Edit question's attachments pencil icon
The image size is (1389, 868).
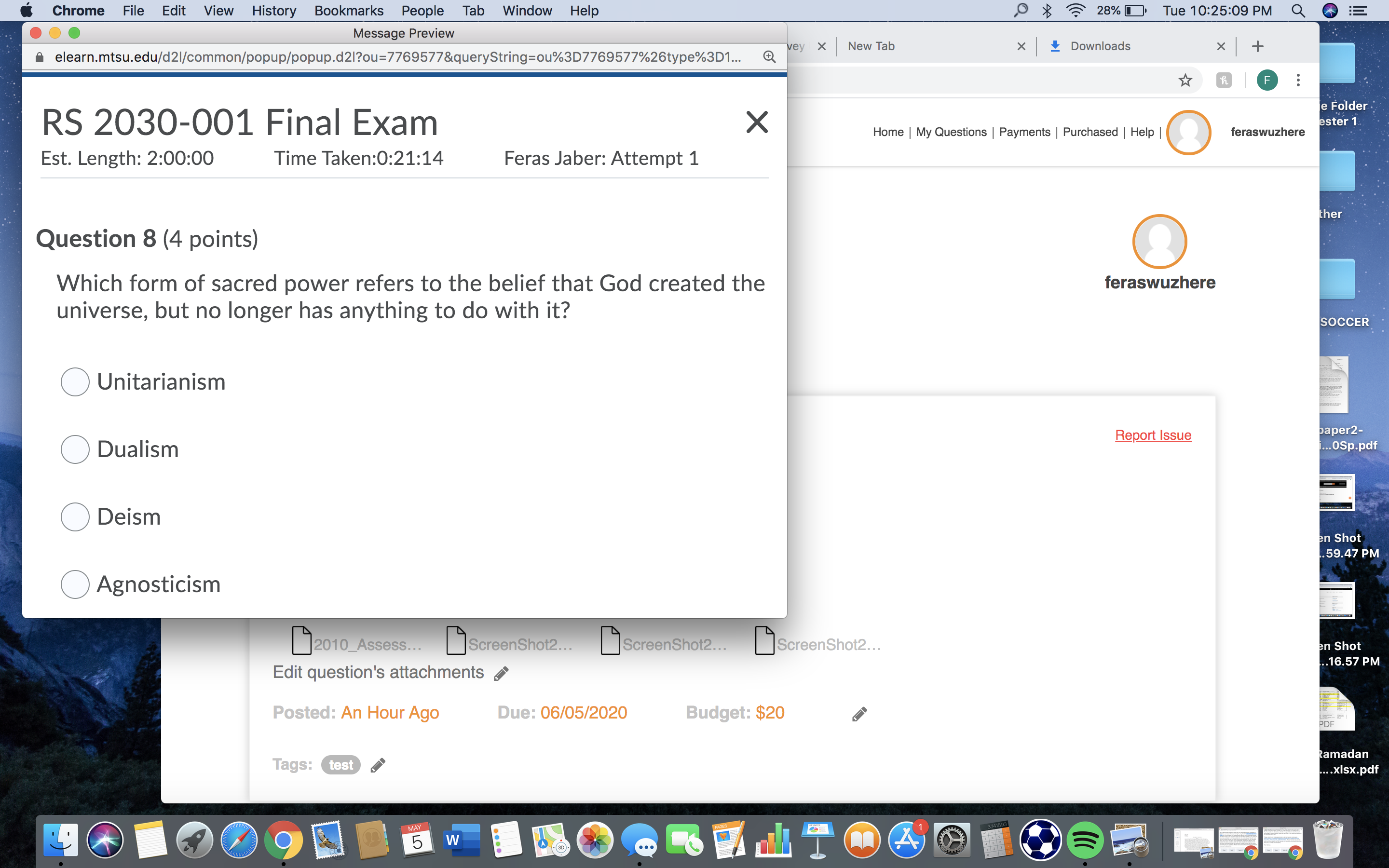tap(501, 673)
